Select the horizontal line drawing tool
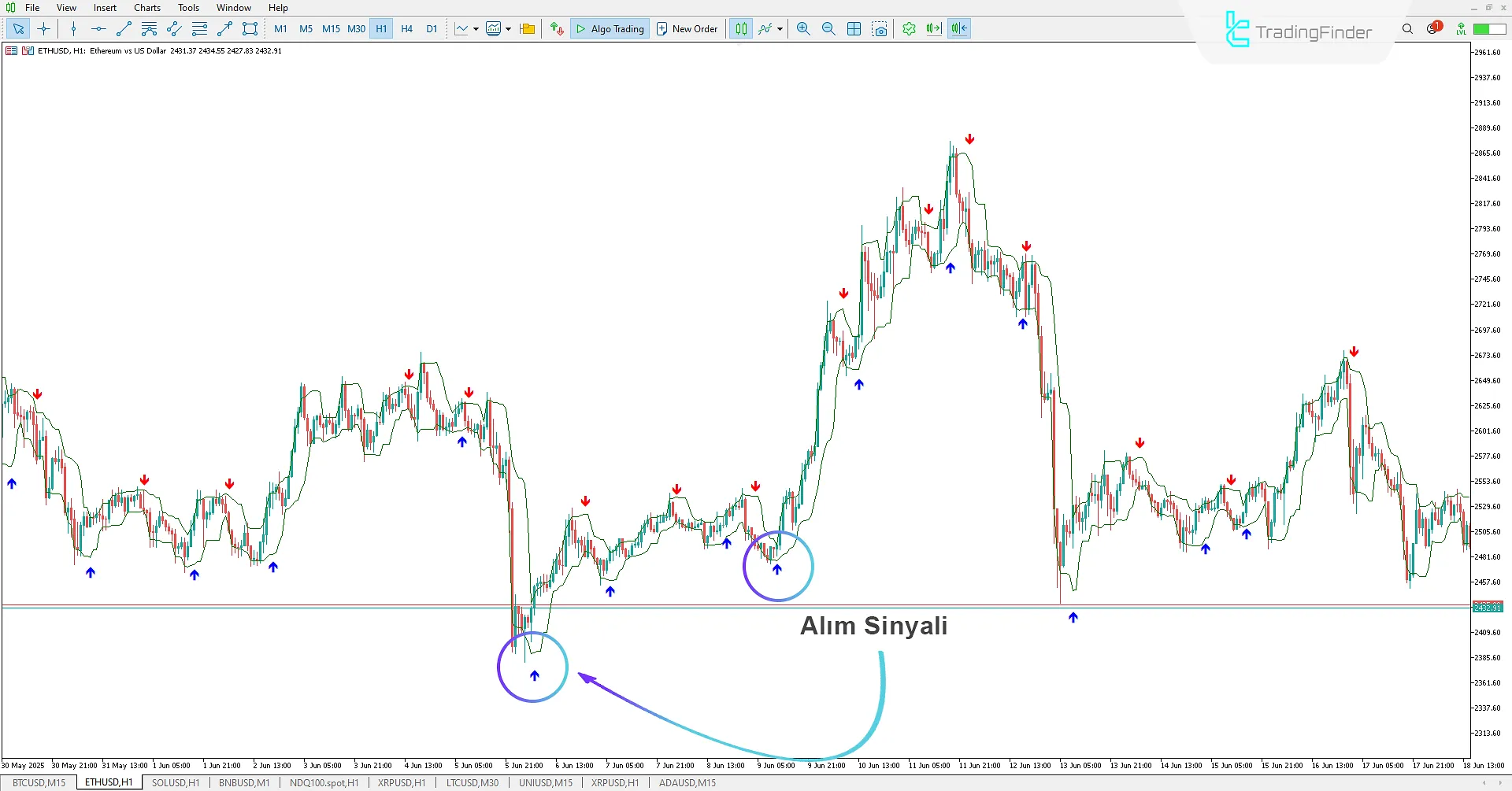 [98, 28]
